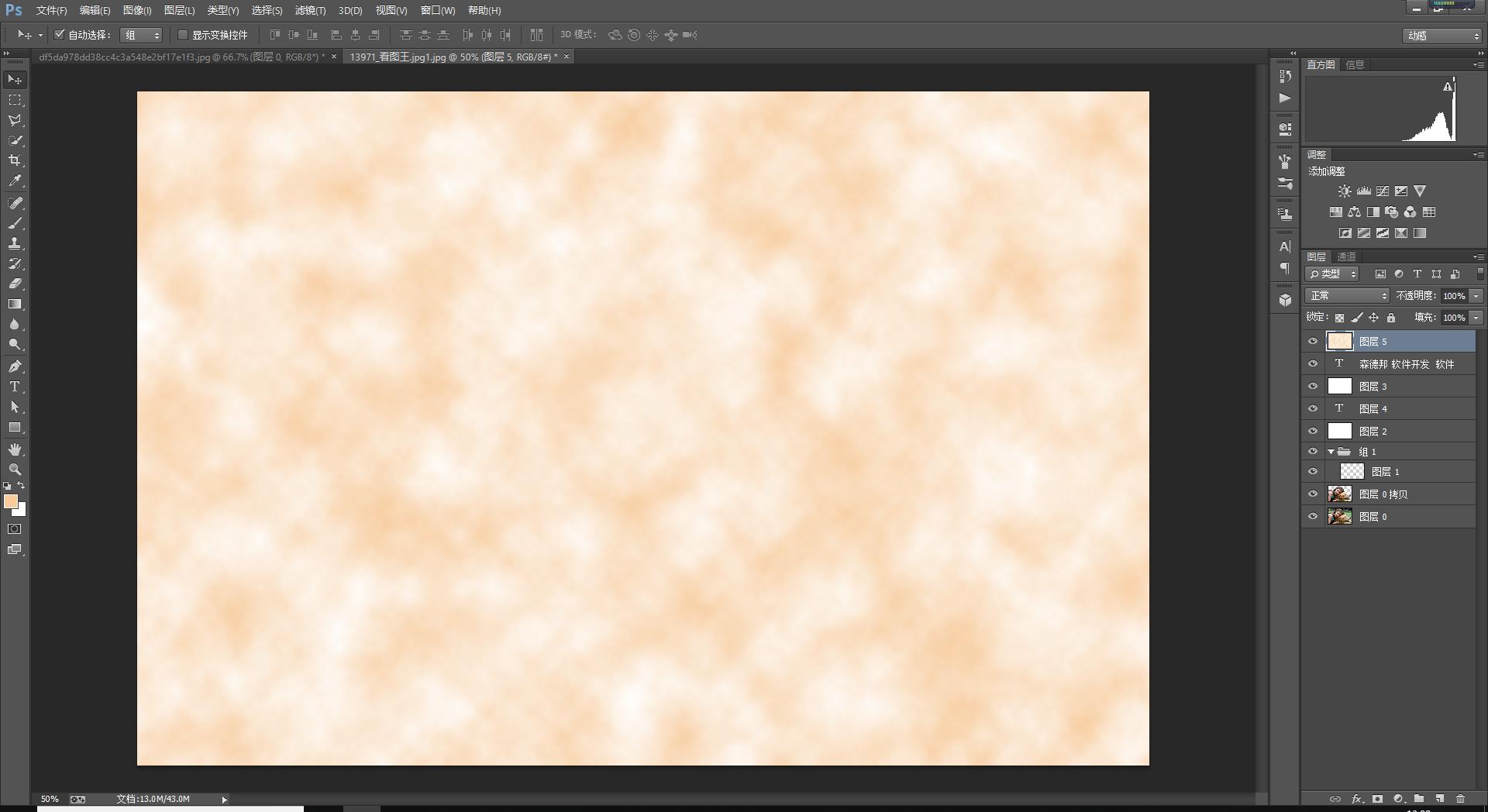Click the 图层 5 layer thumbnail
The image size is (1488, 812).
tap(1339, 342)
